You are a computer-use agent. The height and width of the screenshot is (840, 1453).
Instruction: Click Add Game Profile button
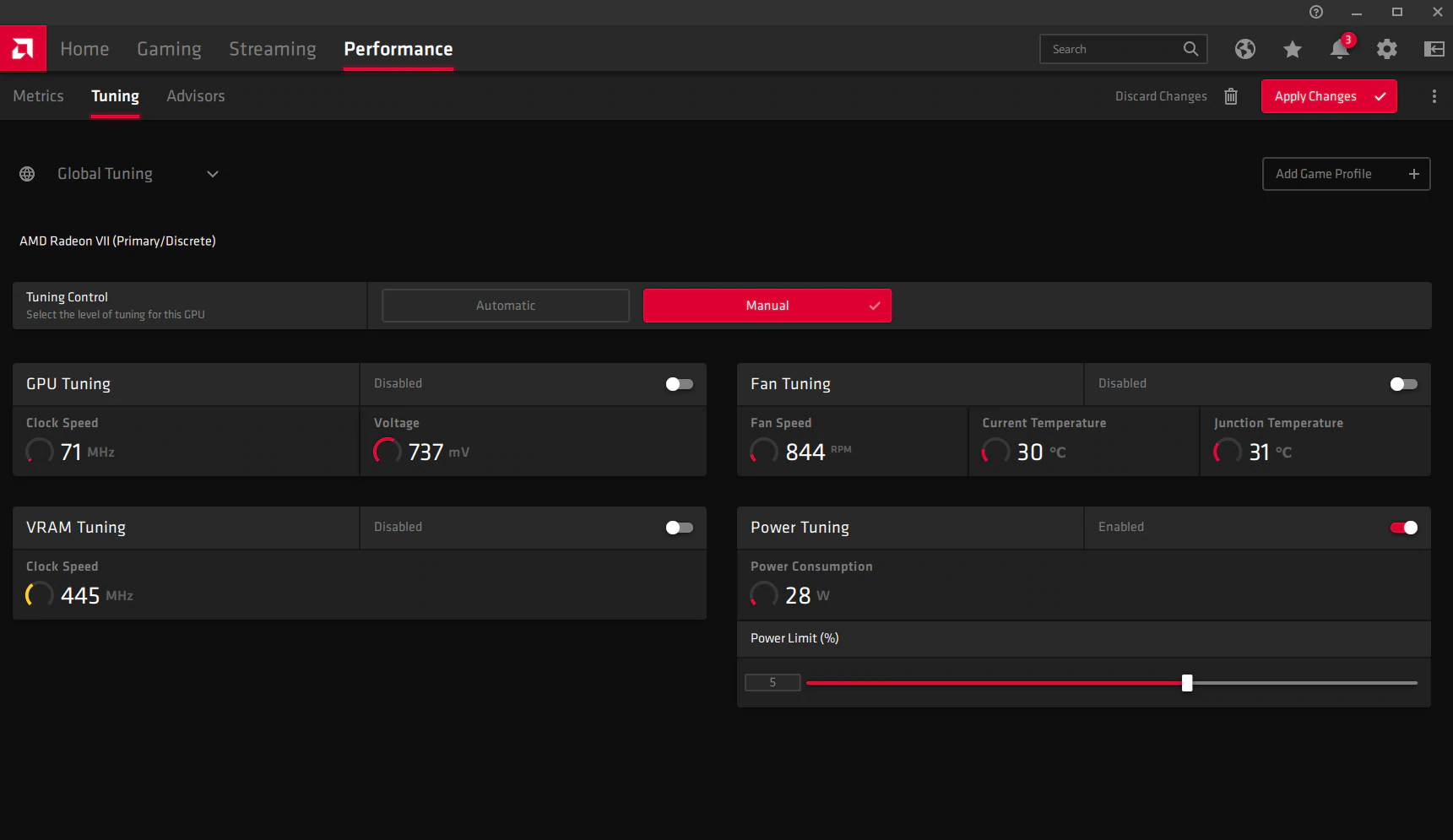tap(1346, 174)
